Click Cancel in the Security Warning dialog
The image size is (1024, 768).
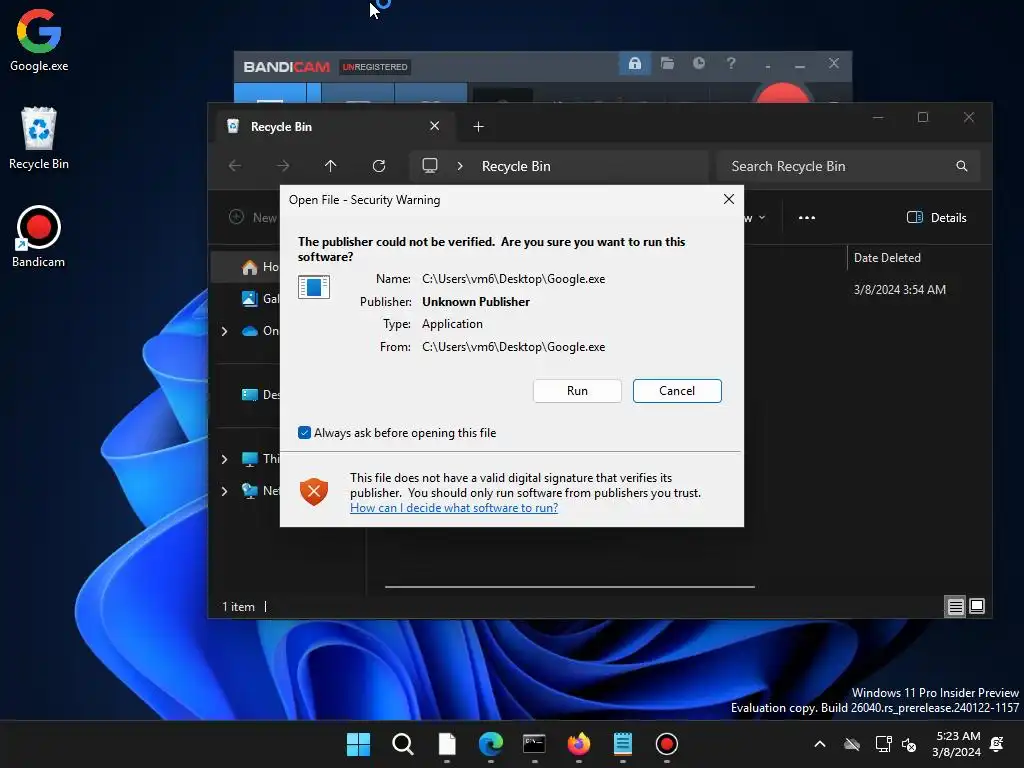coord(677,391)
